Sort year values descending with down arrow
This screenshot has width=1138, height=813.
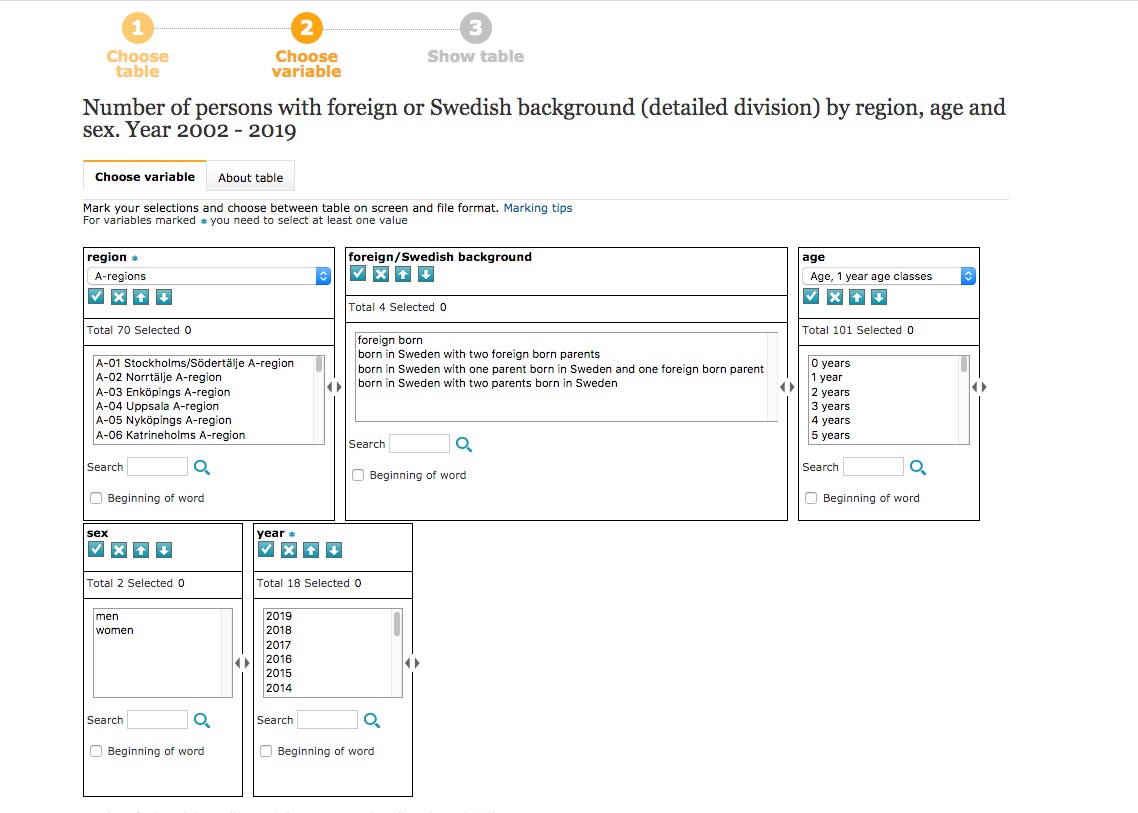[334, 550]
